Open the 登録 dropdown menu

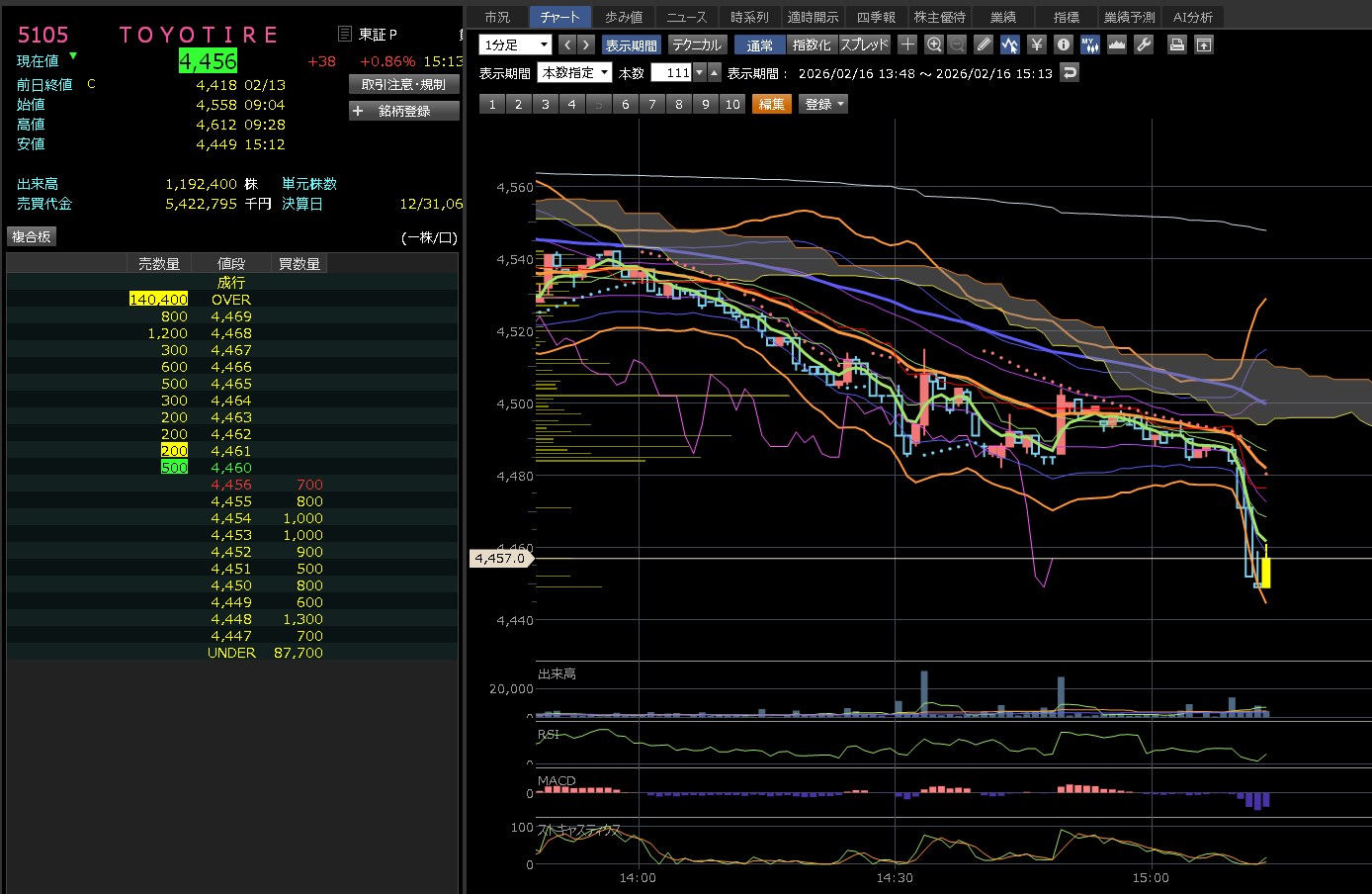pyautogui.click(x=824, y=104)
